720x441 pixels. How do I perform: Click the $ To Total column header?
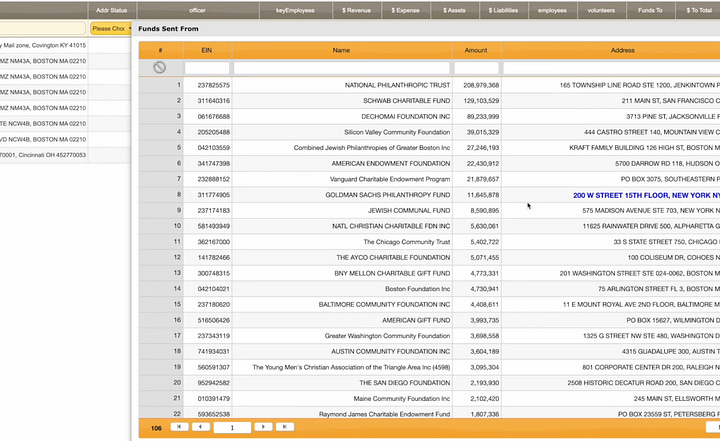[699, 10]
